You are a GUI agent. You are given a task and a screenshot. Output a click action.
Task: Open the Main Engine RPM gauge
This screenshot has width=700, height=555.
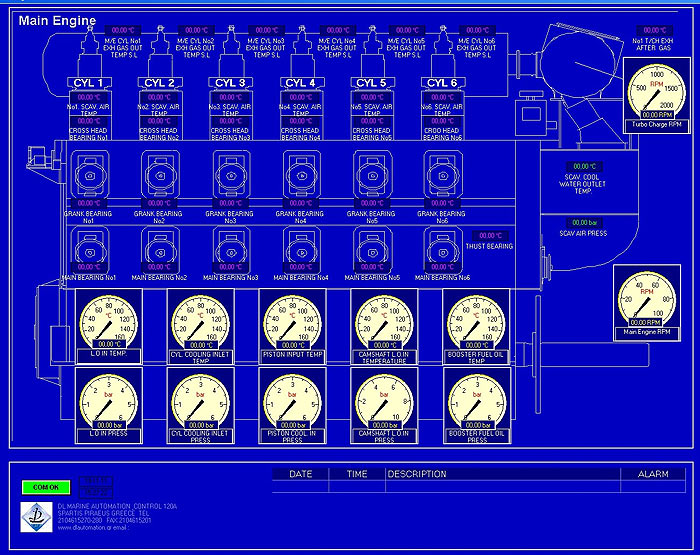tap(646, 302)
